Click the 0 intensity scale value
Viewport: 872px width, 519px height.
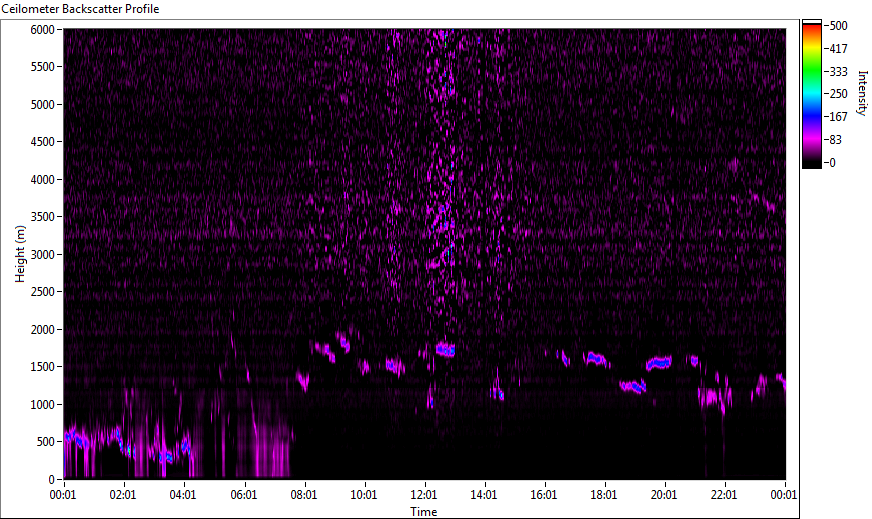click(x=833, y=162)
